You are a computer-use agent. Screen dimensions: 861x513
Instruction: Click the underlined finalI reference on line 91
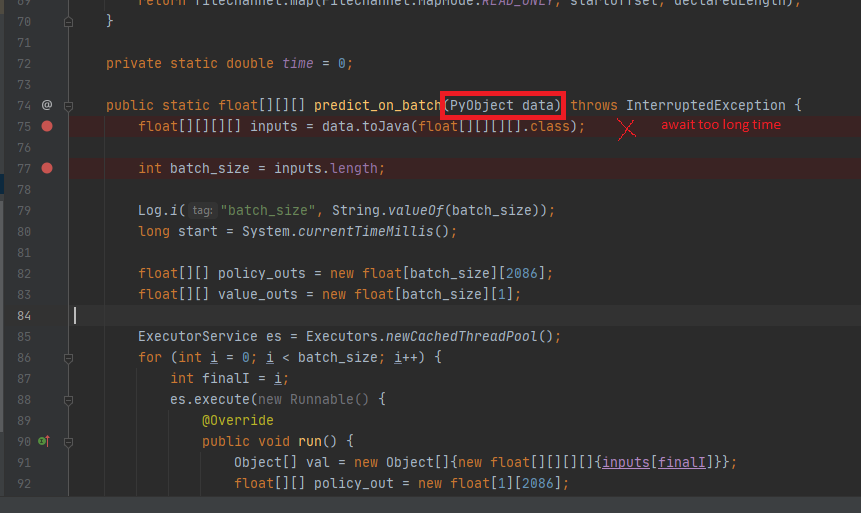pos(682,462)
